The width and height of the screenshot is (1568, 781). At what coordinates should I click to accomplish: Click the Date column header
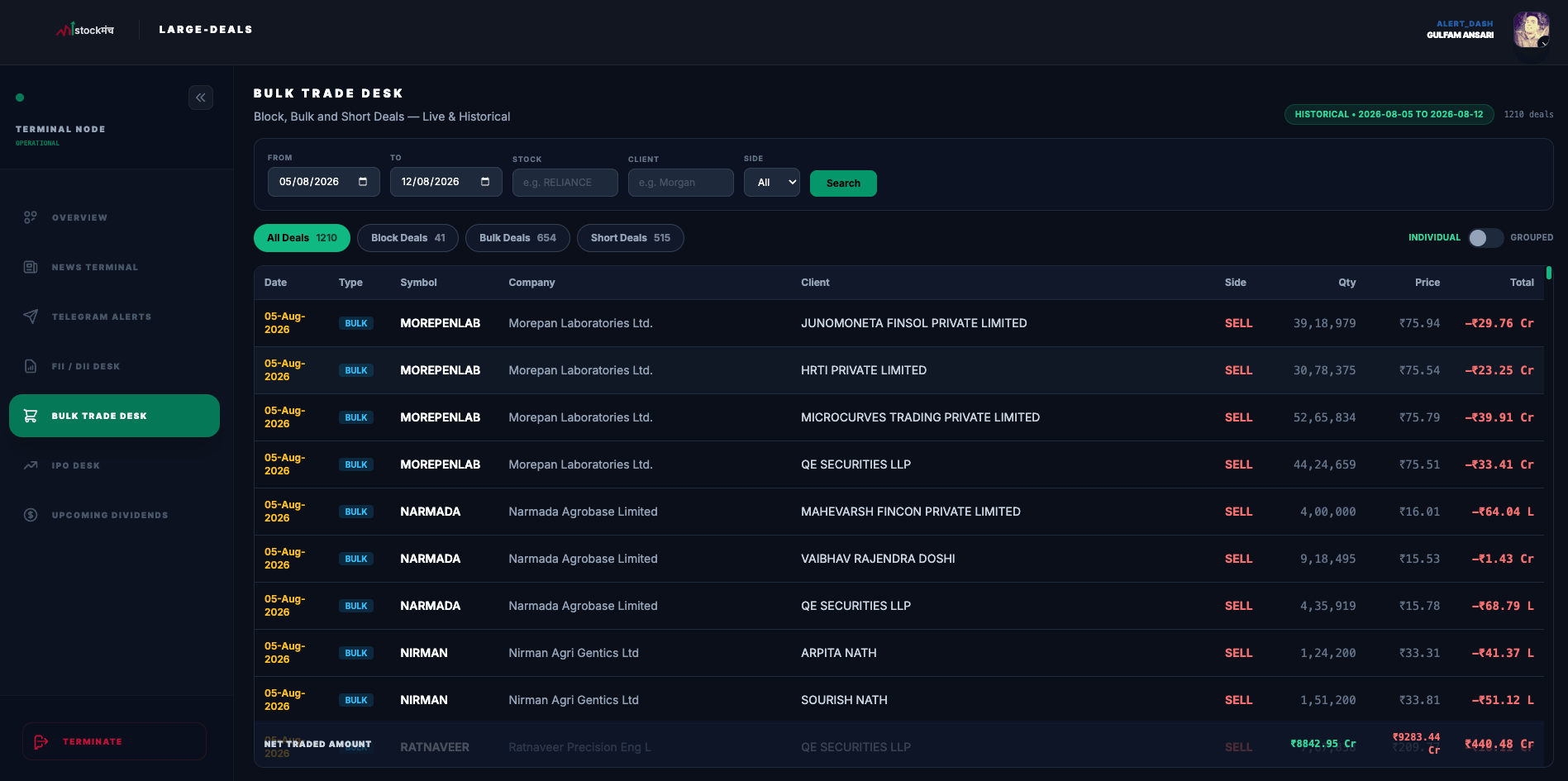[x=275, y=283]
